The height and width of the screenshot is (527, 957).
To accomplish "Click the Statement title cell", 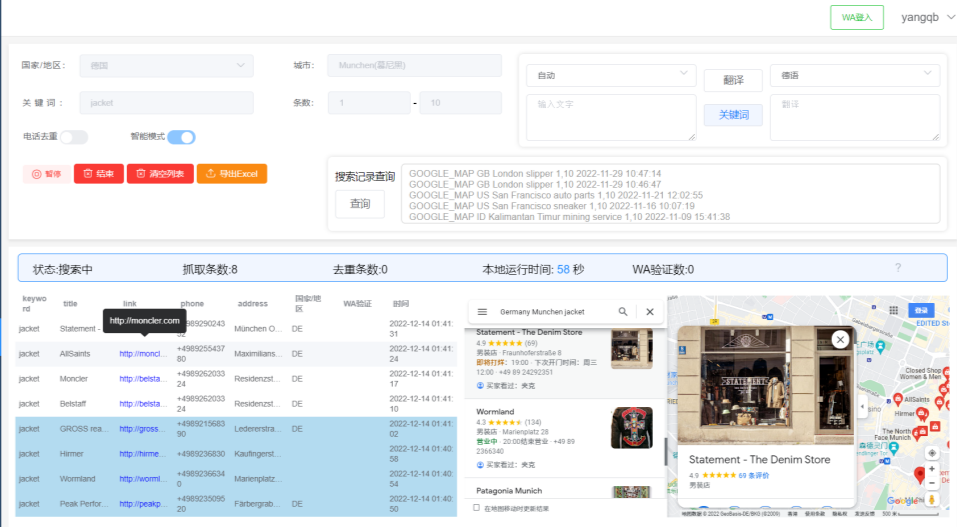I will click(80, 329).
